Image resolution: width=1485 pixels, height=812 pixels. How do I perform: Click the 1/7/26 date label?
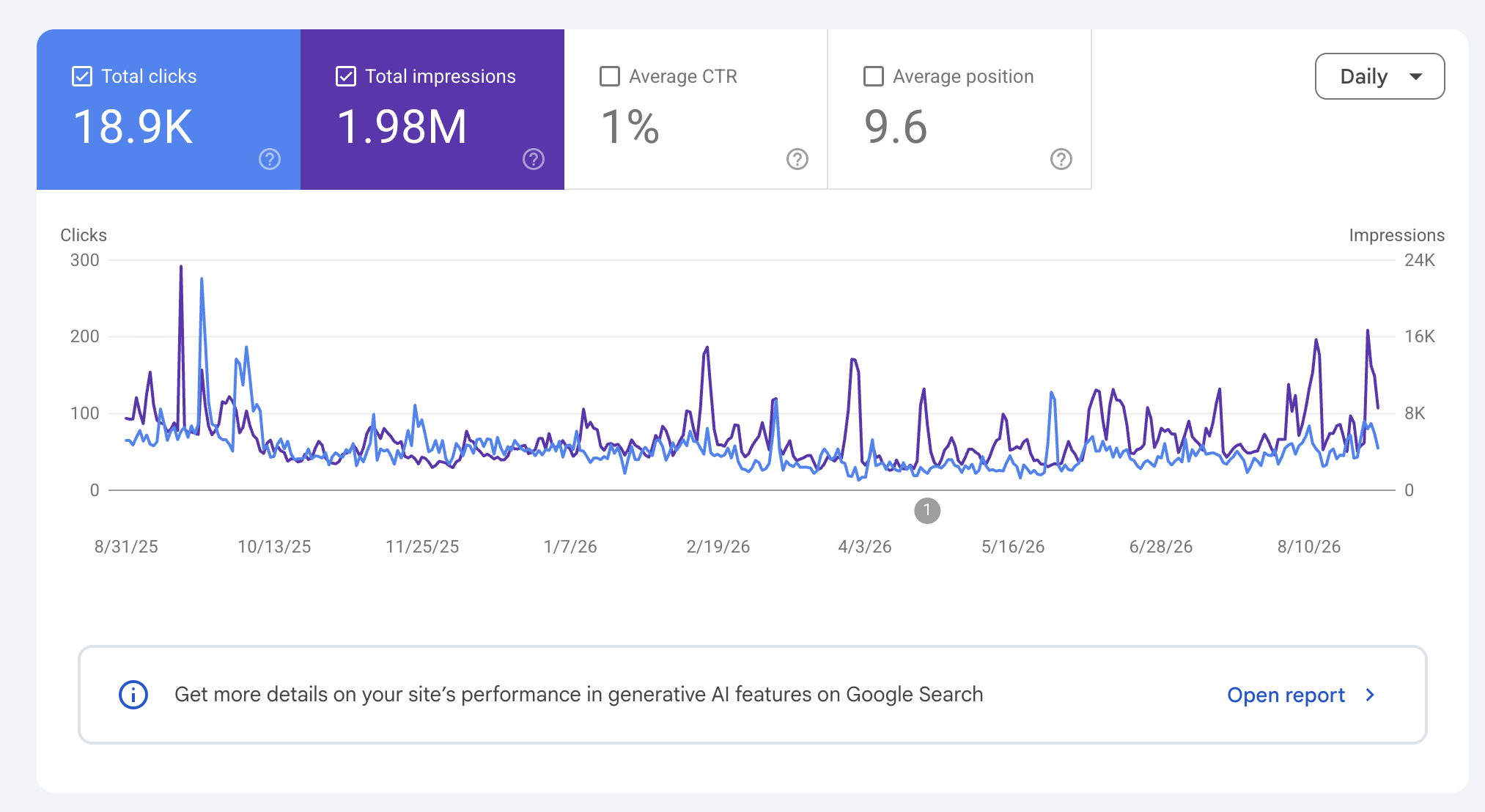coord(570,547)
